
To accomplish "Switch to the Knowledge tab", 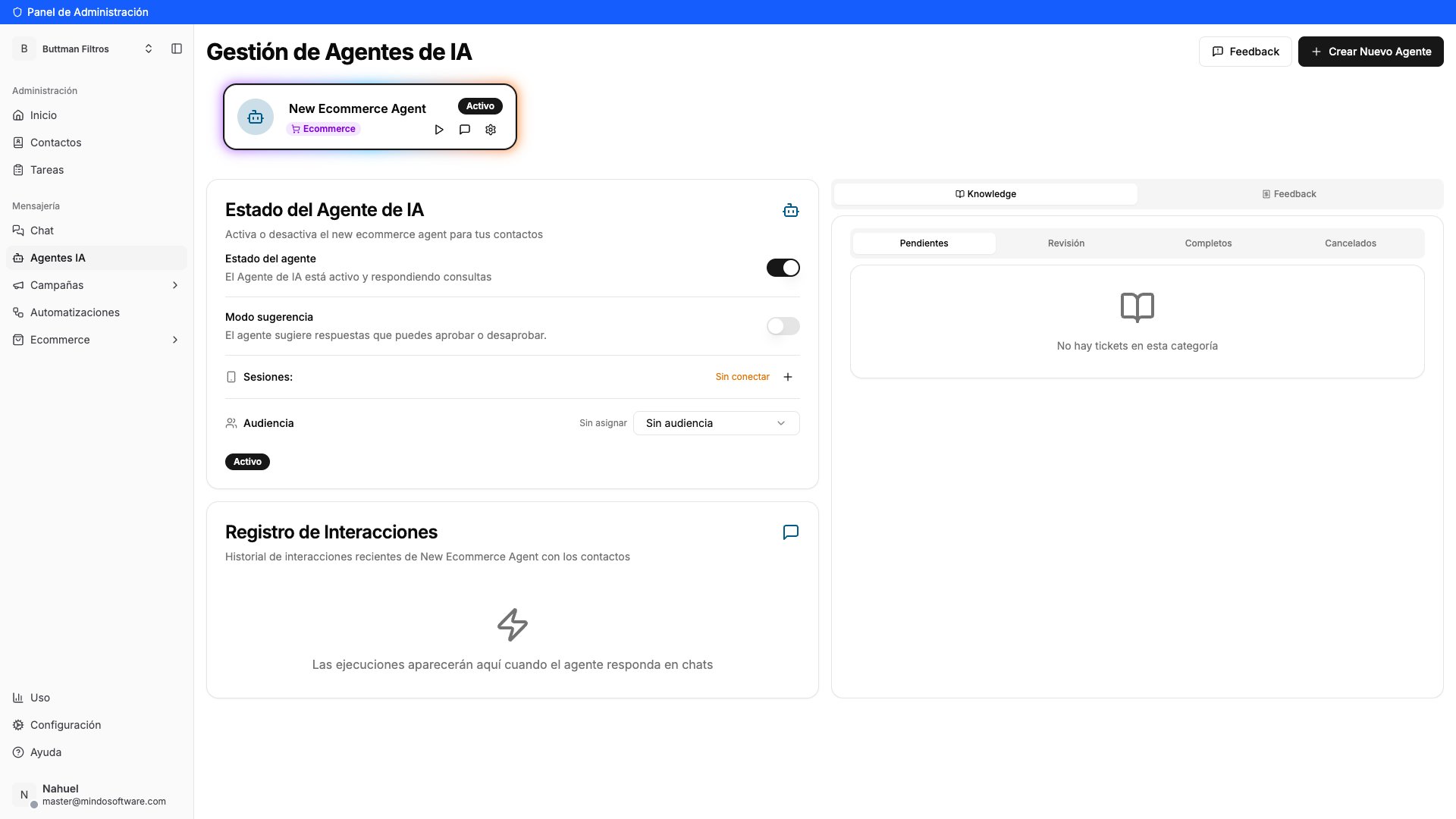I will 986,194.
